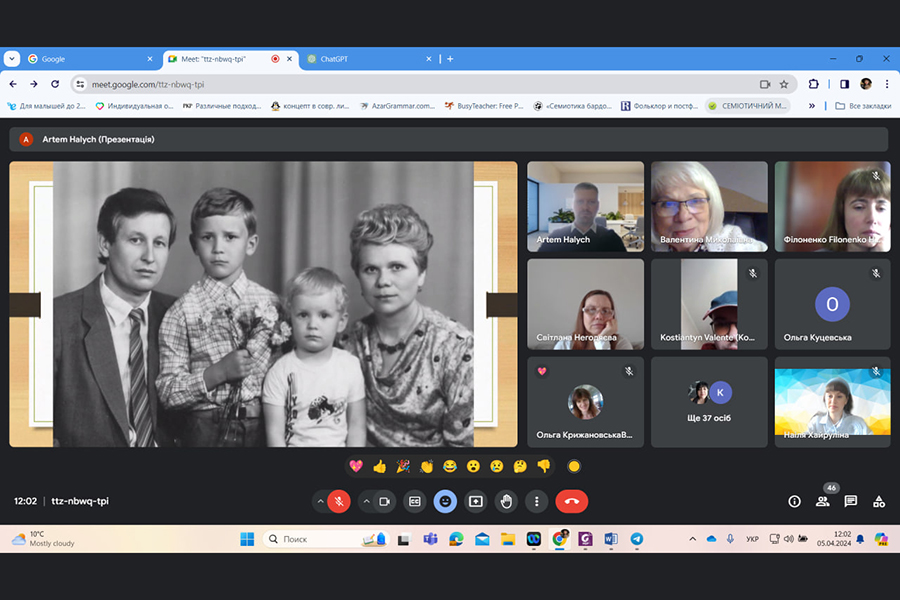
Task: Bookmark this page with the star icon
Action: (784, 84)
